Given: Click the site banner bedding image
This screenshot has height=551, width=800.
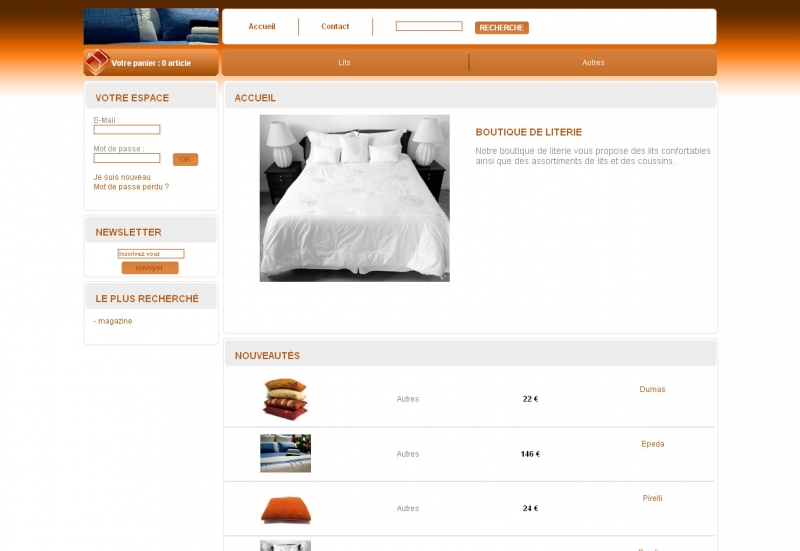Looking at the screenshot, I should pyautogui.click(x=151, y=26).
